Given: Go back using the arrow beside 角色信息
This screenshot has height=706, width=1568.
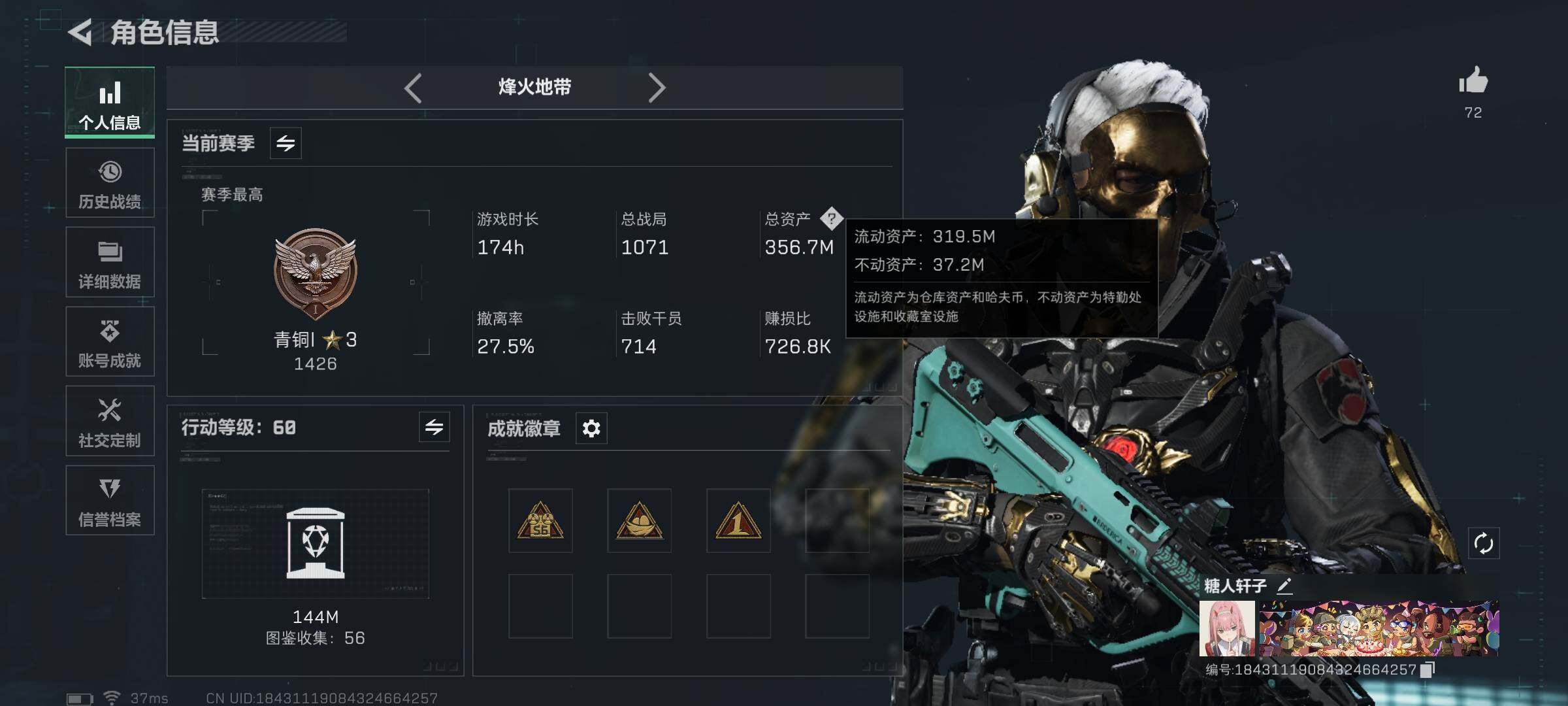Looking at the screenshot, I should 81,33.
